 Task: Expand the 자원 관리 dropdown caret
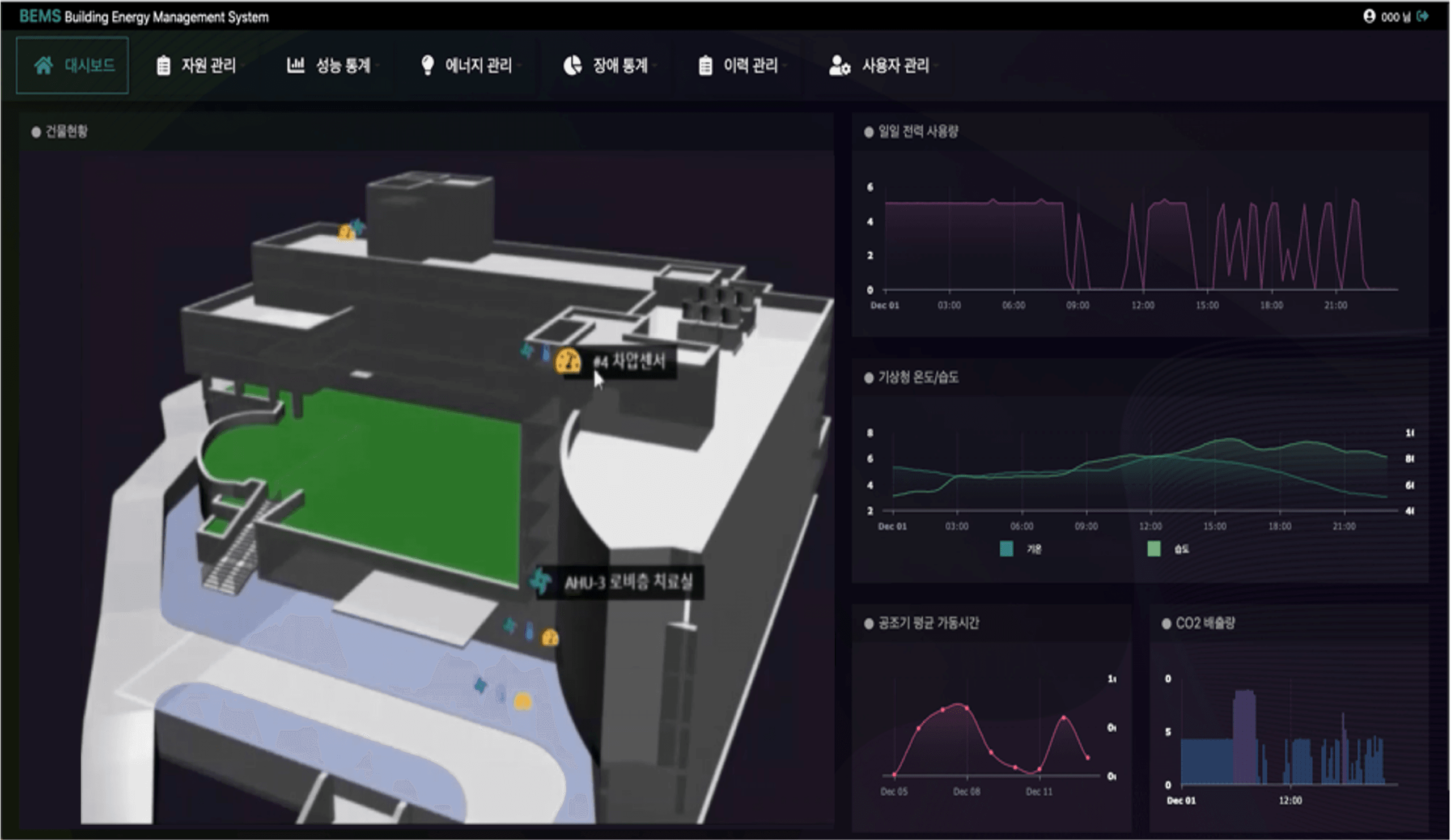(244, 66)
